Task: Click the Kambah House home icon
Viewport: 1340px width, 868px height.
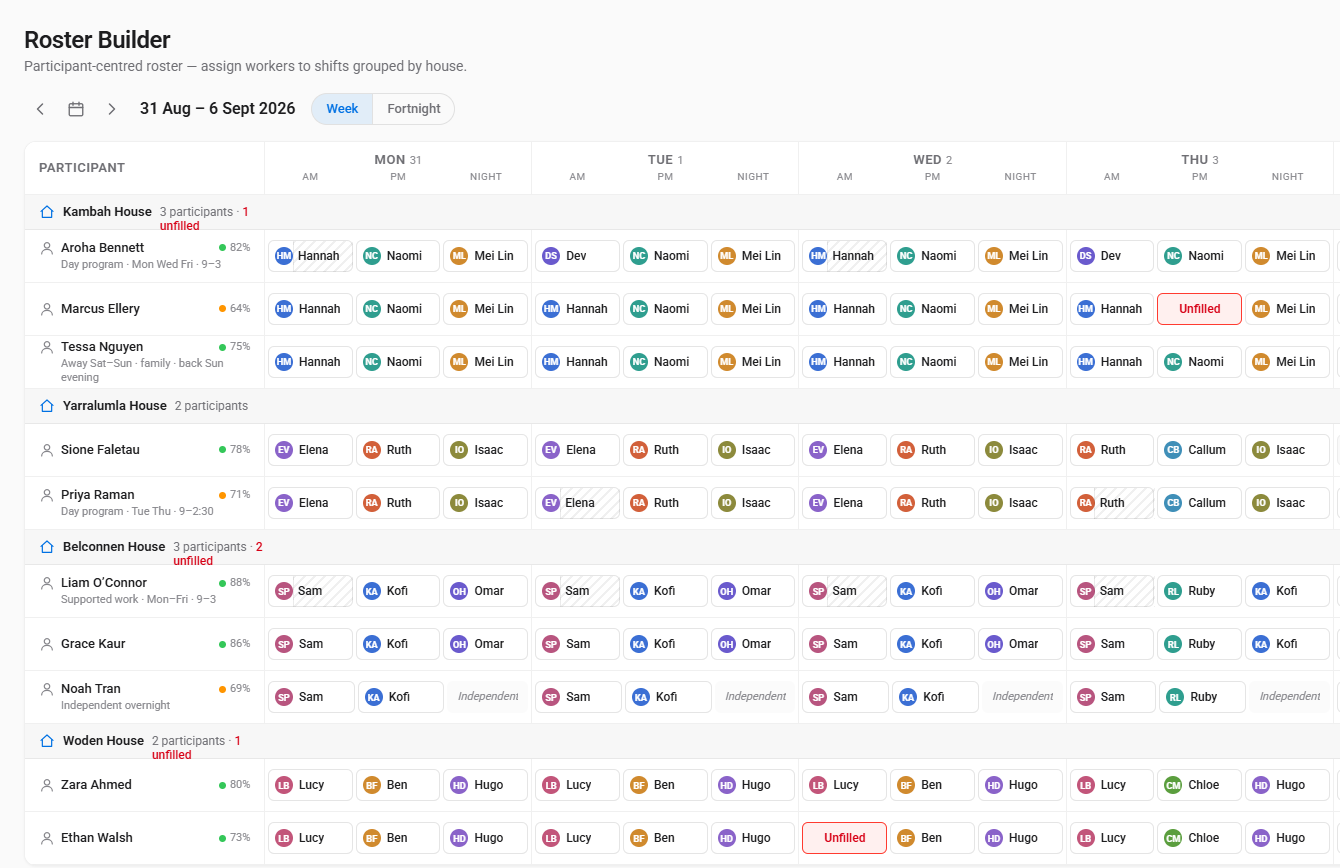Action: pos(46,212)
